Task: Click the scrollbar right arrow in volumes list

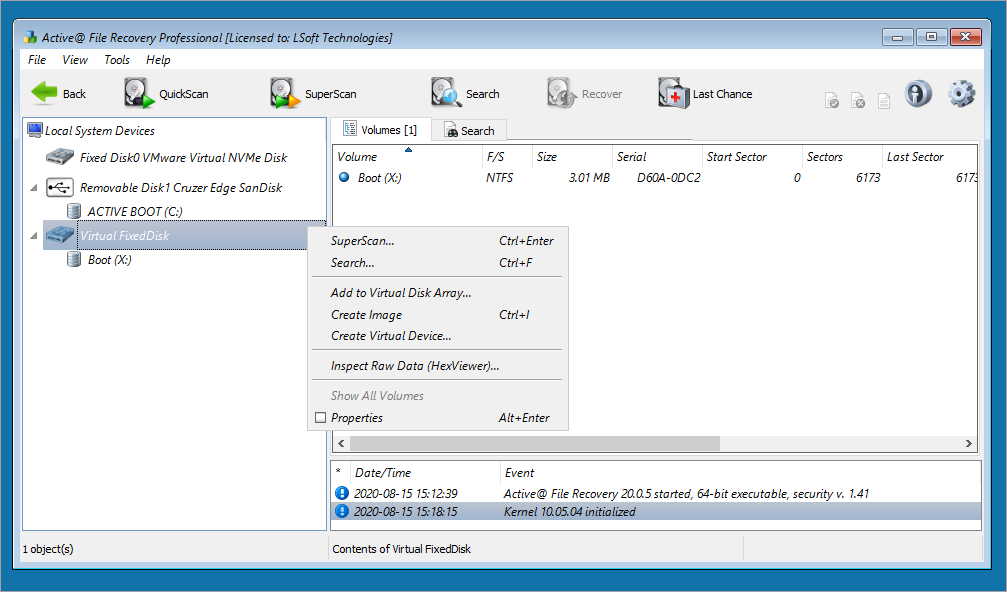Action: 968,444
